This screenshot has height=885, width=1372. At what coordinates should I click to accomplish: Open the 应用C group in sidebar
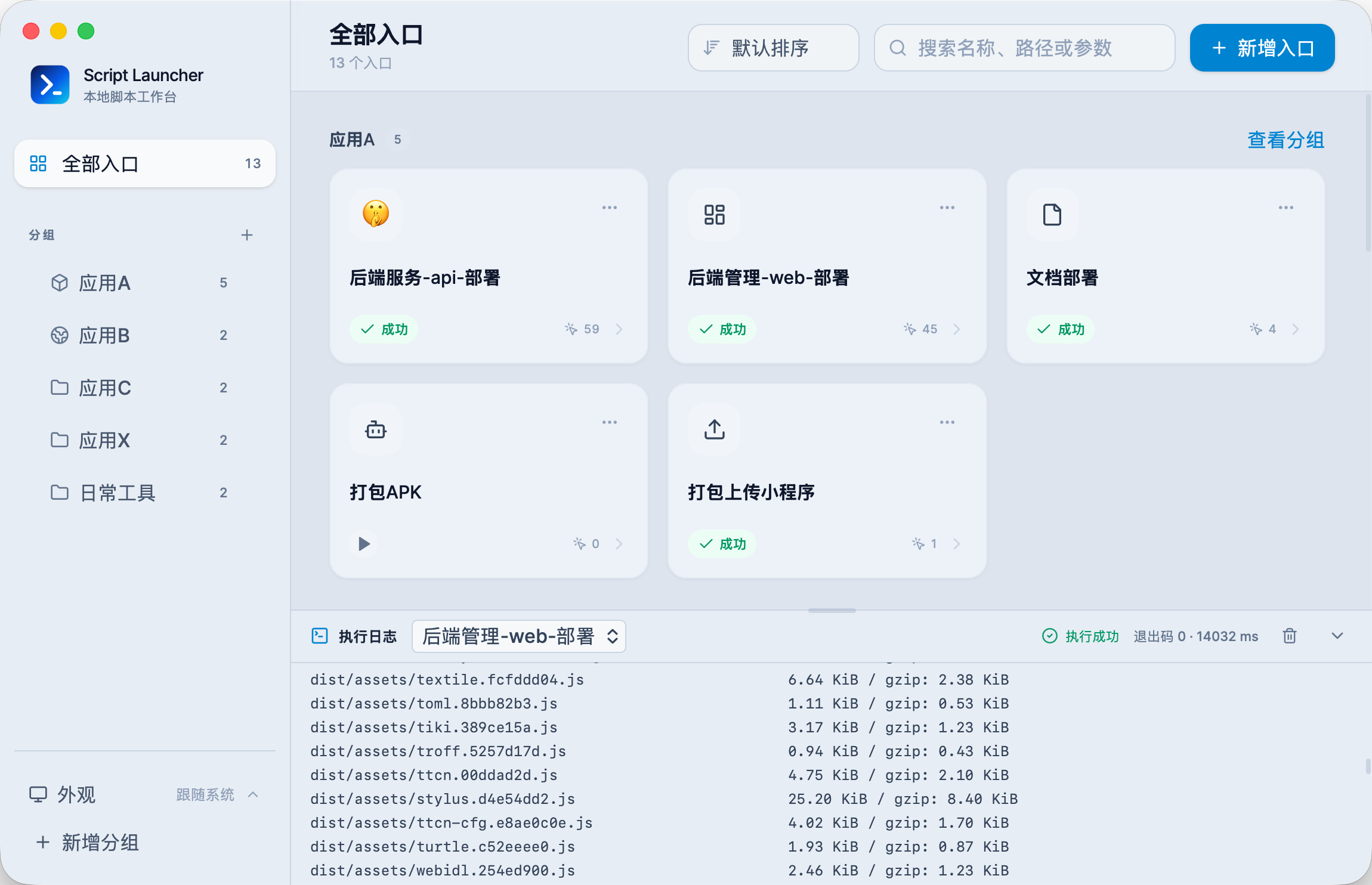(x=144, y=388)
